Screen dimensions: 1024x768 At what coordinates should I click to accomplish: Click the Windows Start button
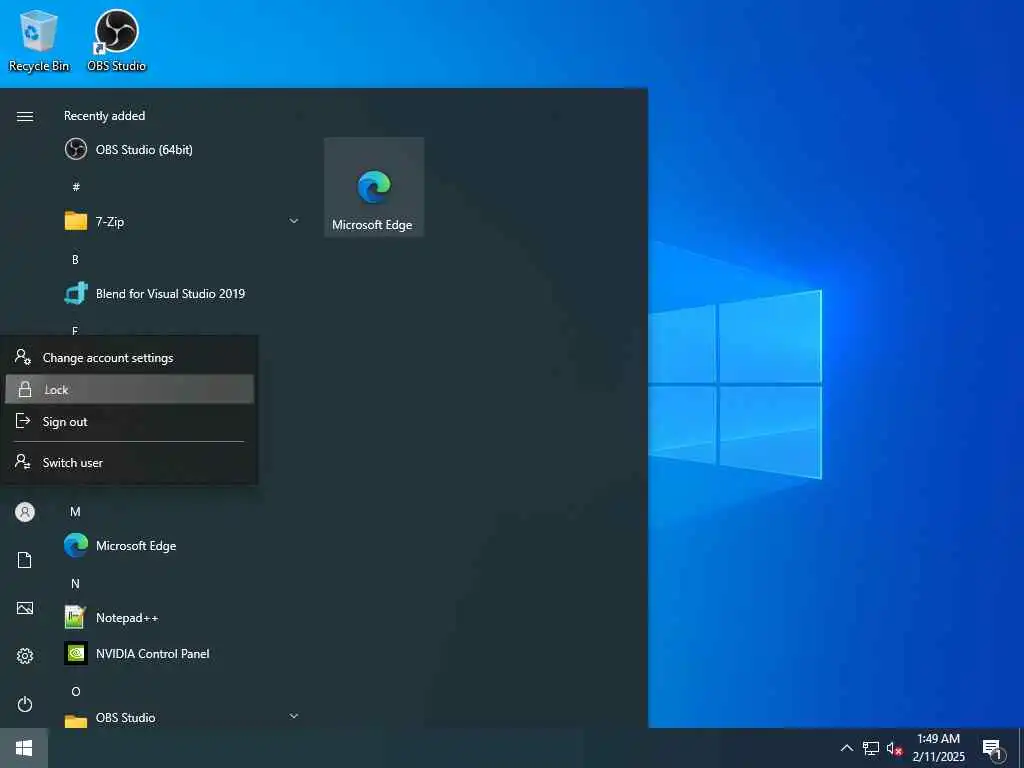24,748
